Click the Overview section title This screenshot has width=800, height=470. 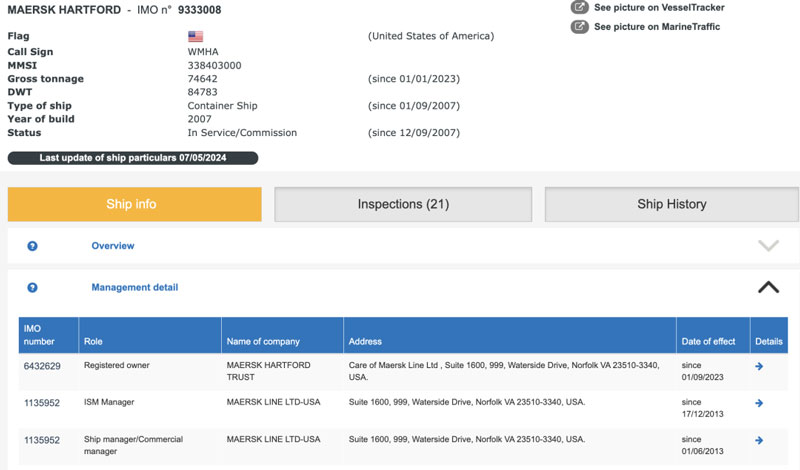[x=113, y=246]
